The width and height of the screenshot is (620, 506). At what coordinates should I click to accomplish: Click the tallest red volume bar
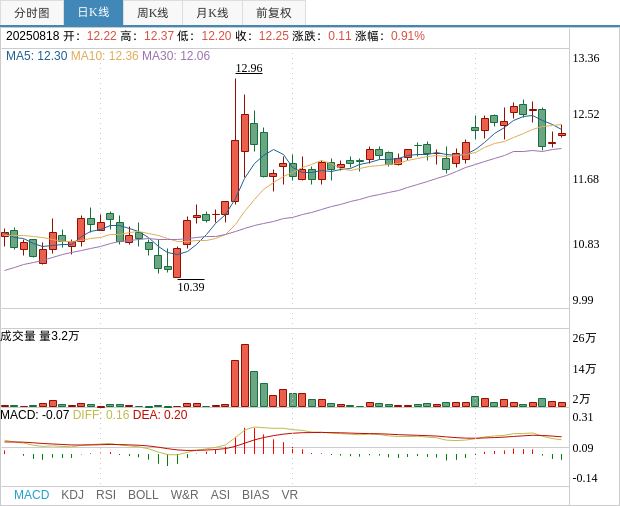pyautogui.click(x=245, y=376)
